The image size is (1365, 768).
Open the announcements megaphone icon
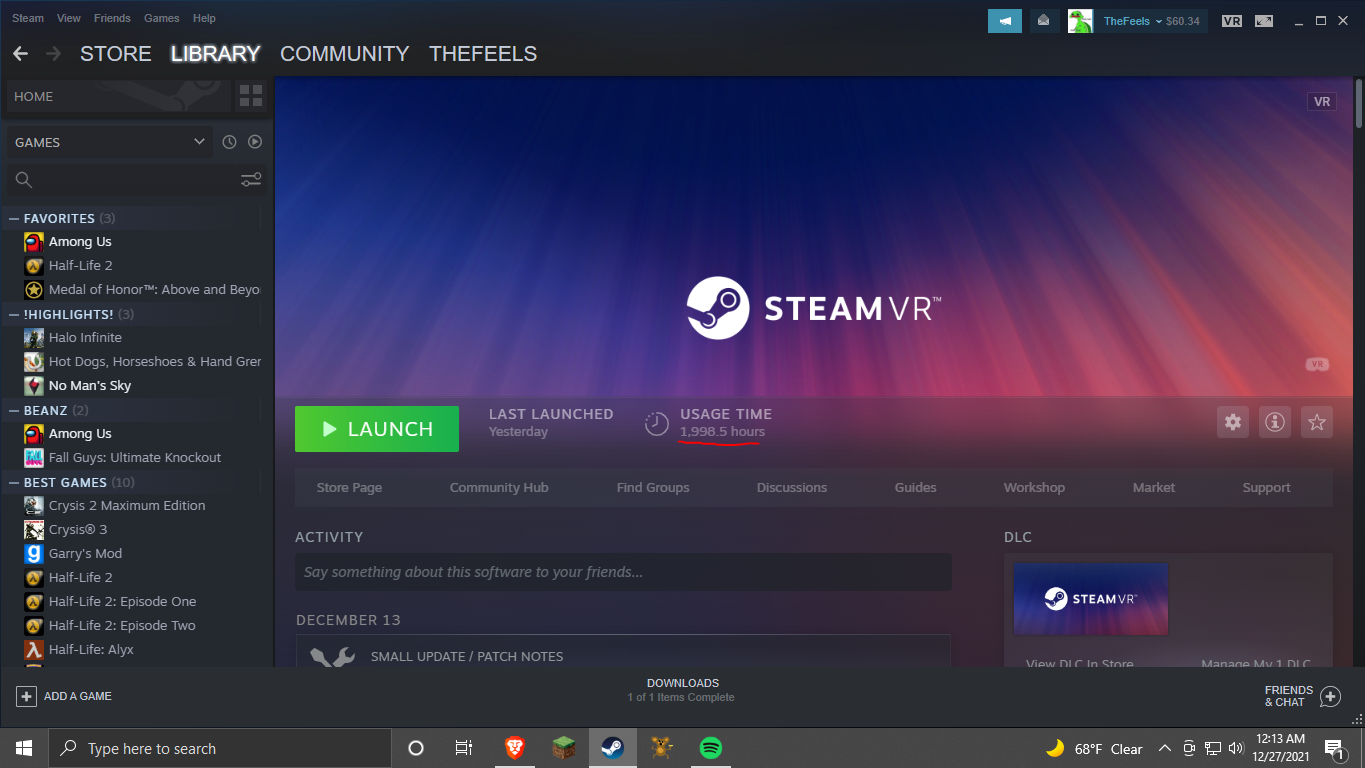[x=1005, y=20]
